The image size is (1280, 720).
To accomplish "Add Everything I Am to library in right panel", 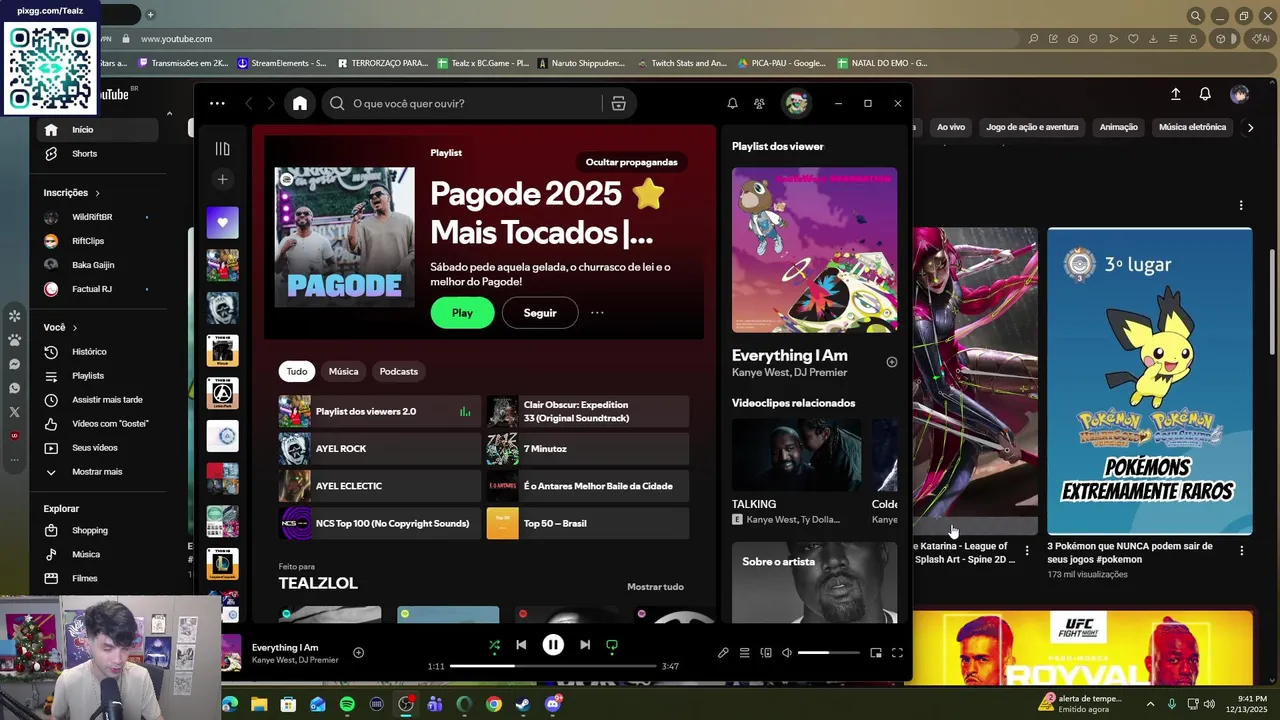I will point(891,362).
